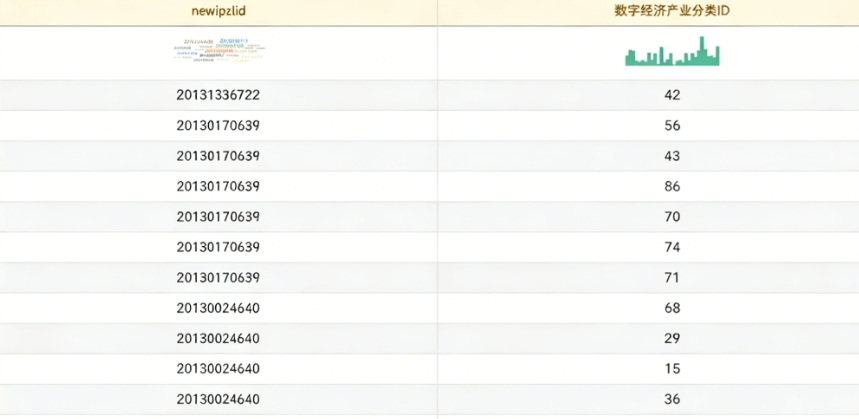The image size is (859, 419).
Task: Click the cell showing value 86
Action: tap(672, 186)
